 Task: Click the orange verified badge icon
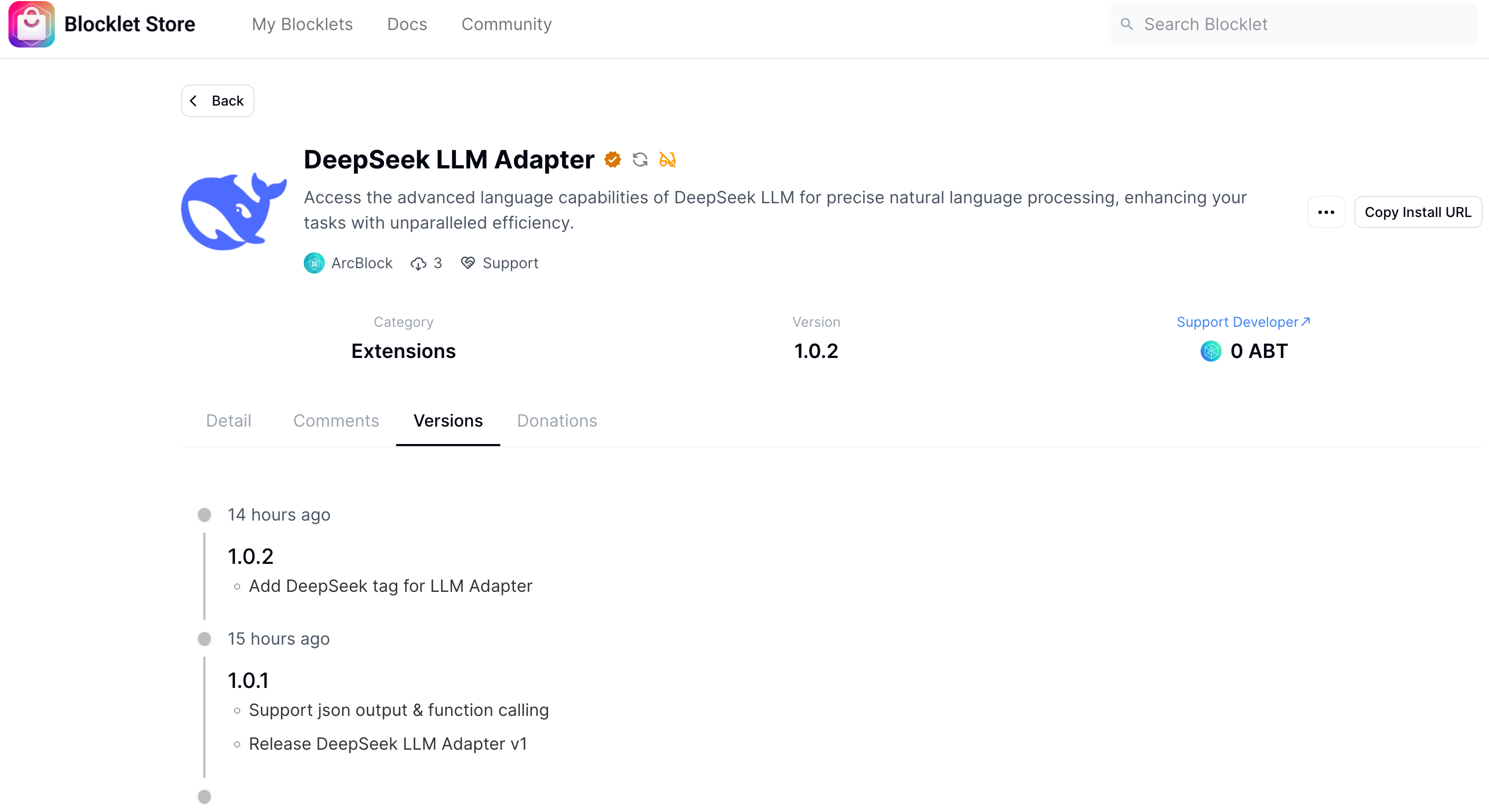pos(612,159)
